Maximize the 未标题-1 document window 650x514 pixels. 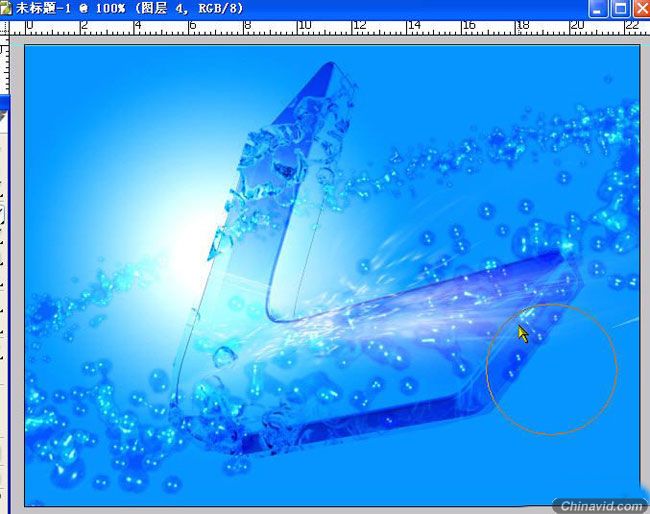point(620,9)
